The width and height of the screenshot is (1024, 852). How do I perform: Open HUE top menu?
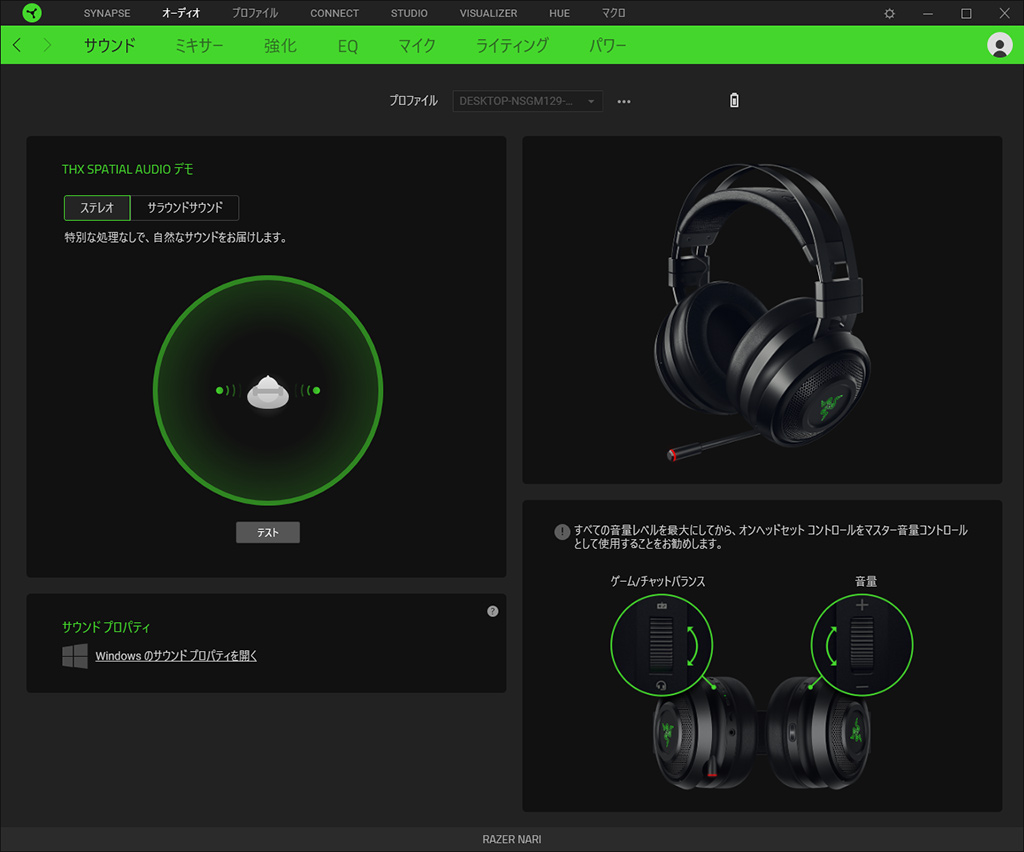pyautogui.click(x=559, y=13)
